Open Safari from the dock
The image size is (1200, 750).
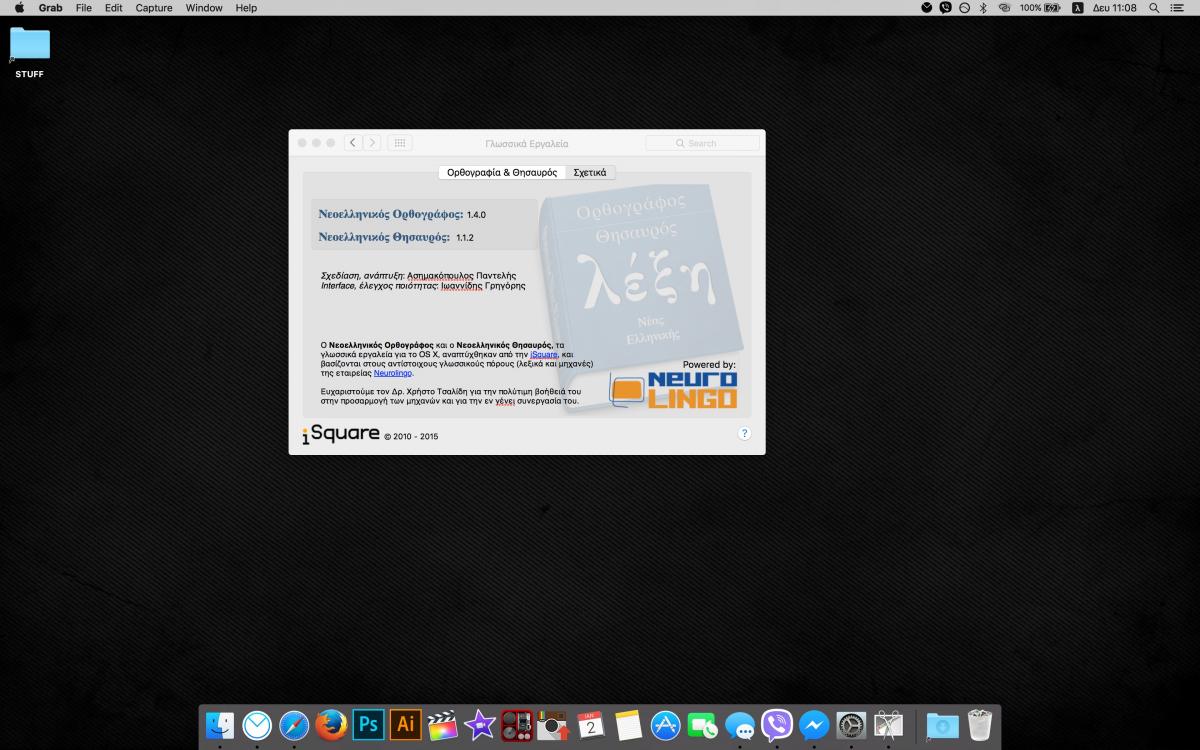[294, 725]
